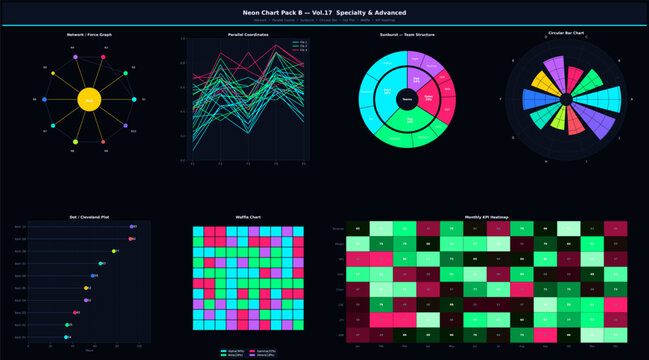Select the small yellow node in network graph
Viewport: 649px width, 360px height.
click(x=53, y=73)
